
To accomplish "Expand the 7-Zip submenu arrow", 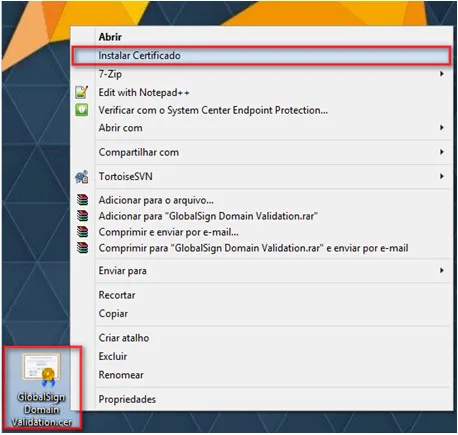I will [x=442, y=74].
